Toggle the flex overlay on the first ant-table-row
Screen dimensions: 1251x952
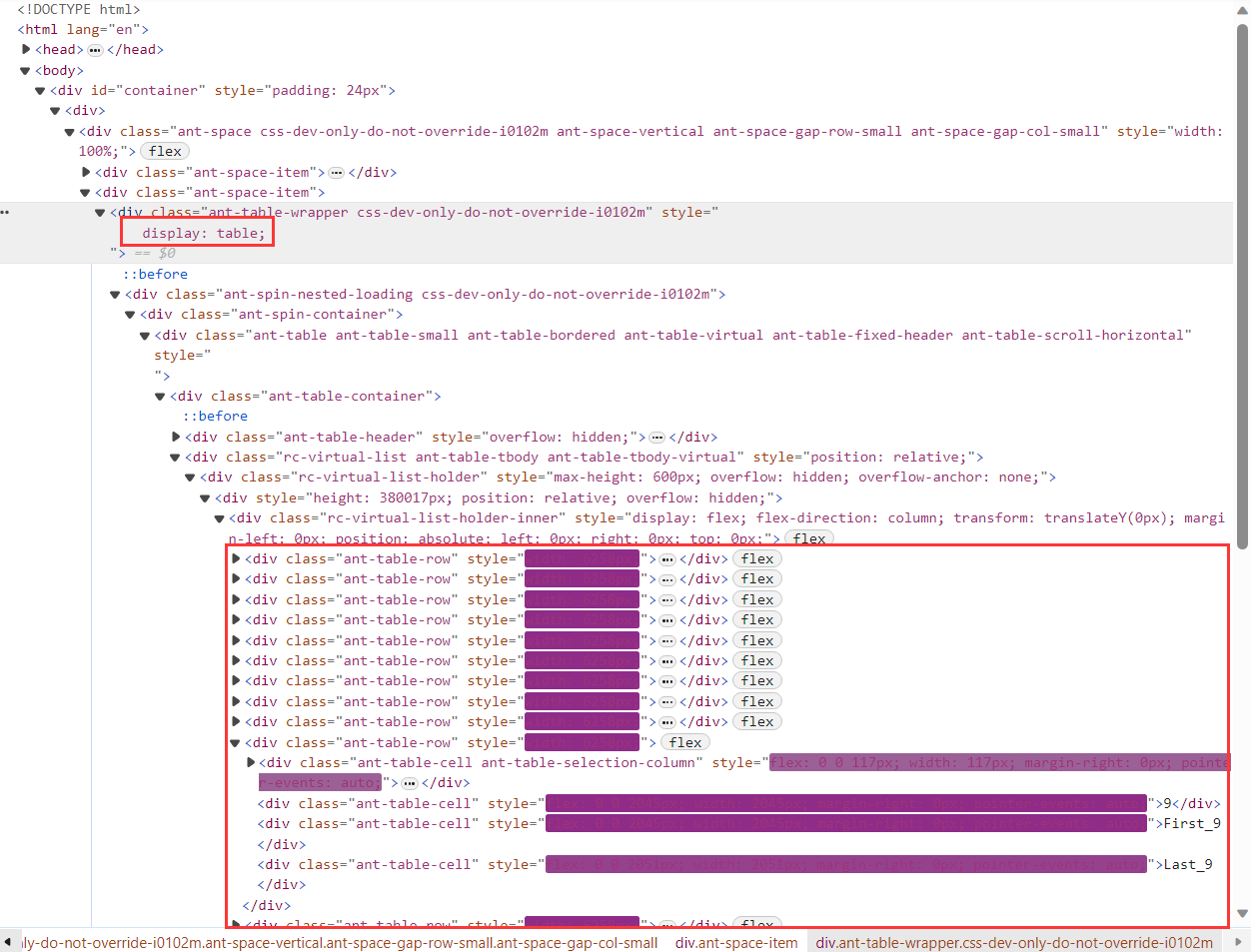(x=756, y=558)
